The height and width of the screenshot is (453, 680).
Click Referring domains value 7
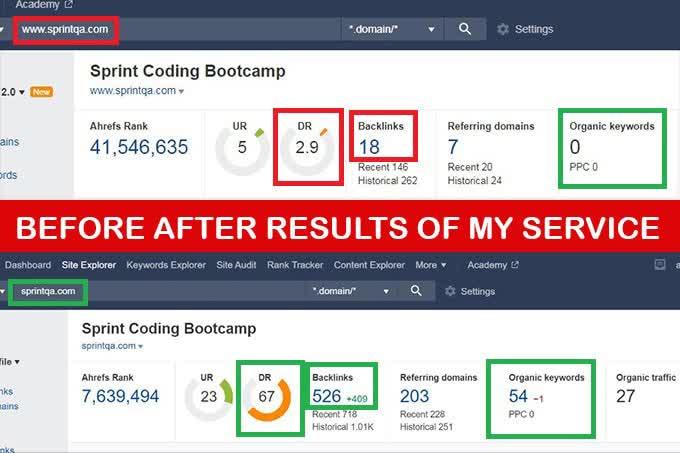coord(453,147)
